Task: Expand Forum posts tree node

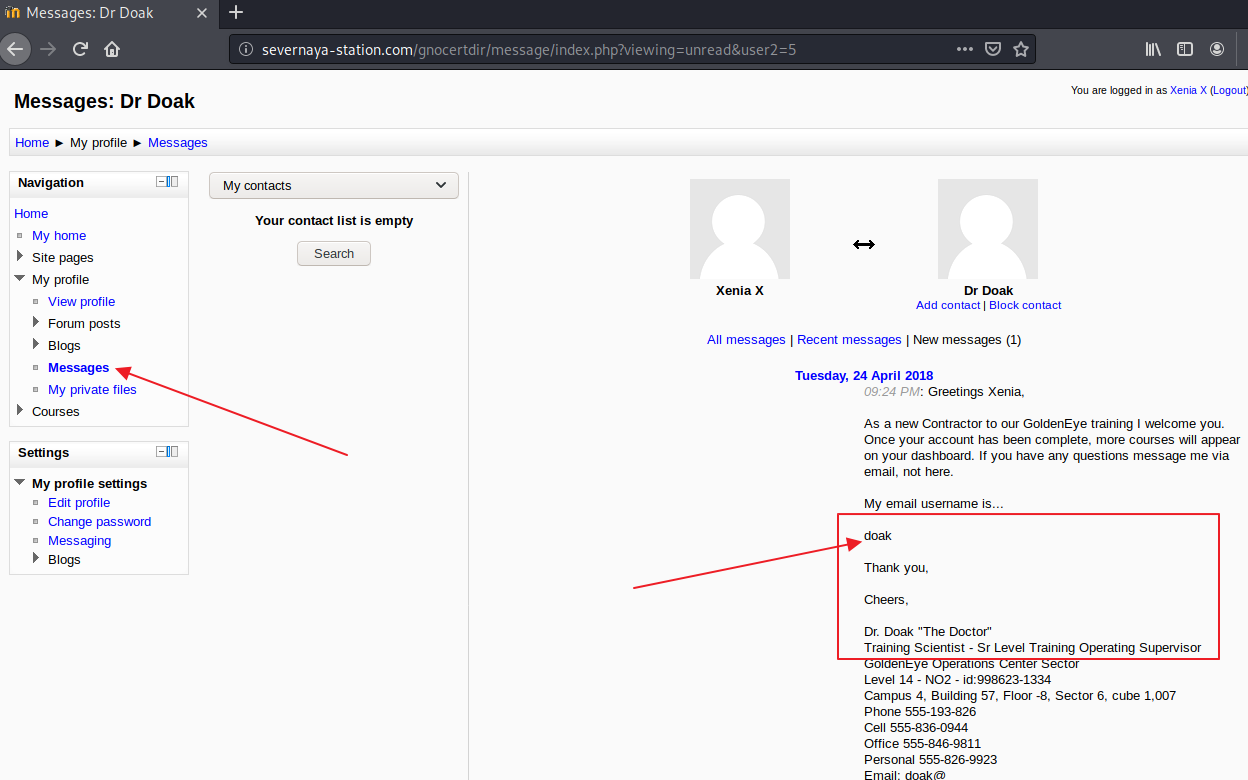Action: (36, 323)
